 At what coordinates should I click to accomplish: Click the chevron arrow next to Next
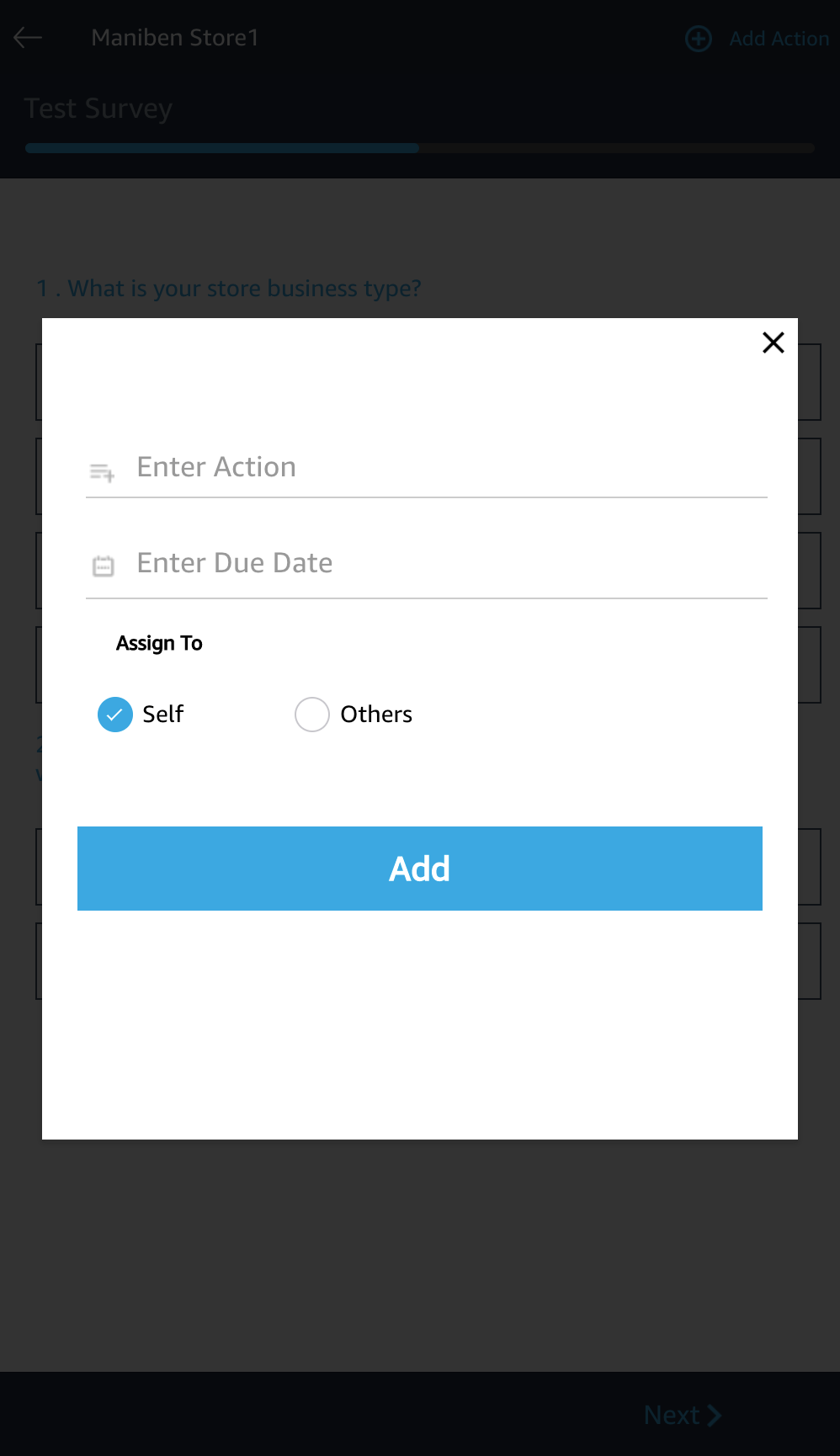tap(715, 1415)
